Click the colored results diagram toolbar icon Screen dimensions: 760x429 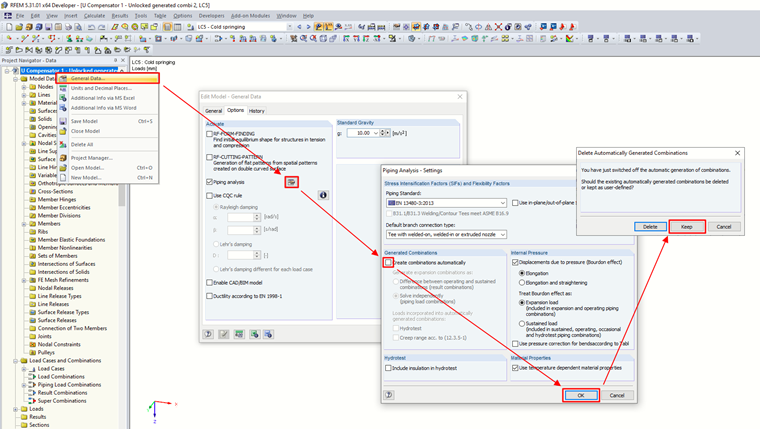click(x=572, y=38)
